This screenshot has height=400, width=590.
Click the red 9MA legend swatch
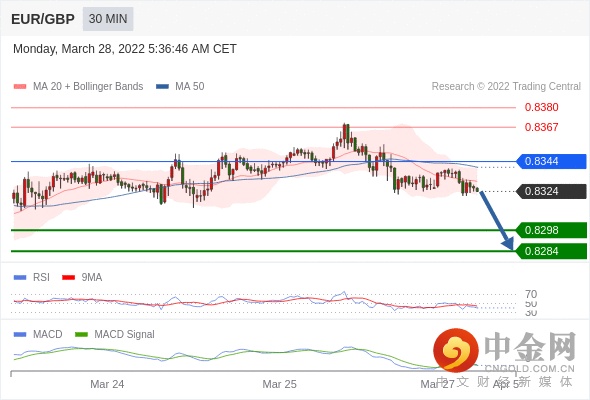click(x=68, y=278)
